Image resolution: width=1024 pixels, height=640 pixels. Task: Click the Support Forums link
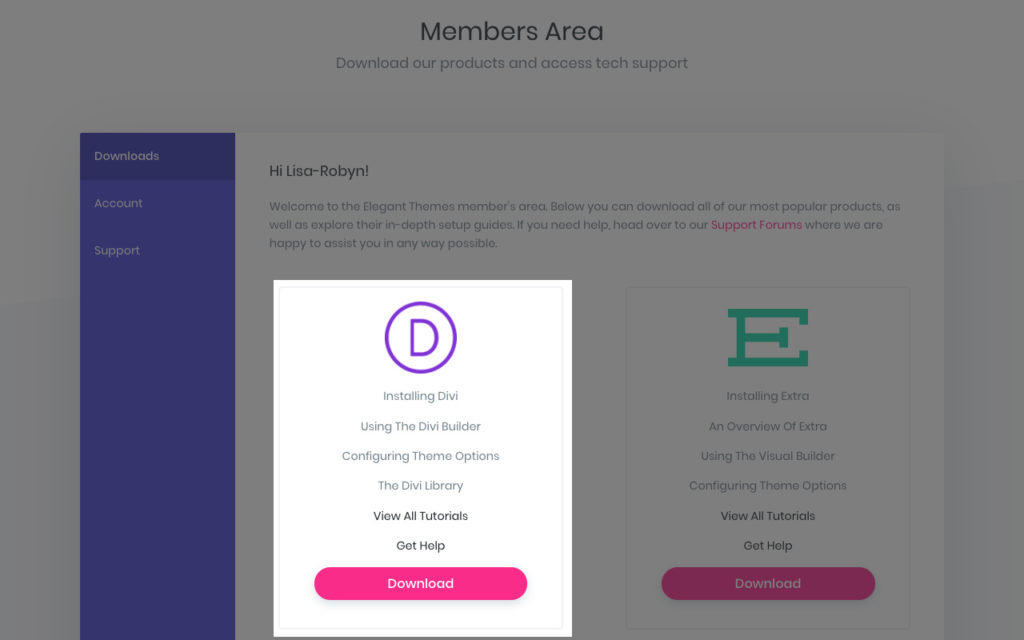pyautogui.click(x=756, y=225)
